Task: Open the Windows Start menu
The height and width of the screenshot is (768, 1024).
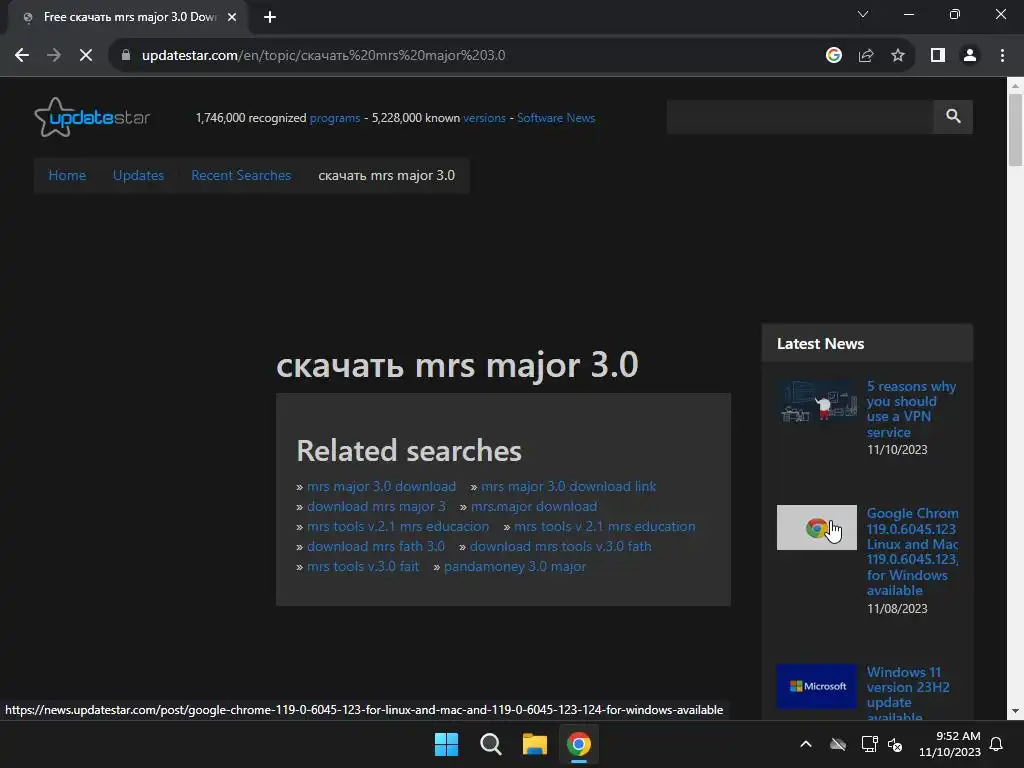Action: pos(447,744)
